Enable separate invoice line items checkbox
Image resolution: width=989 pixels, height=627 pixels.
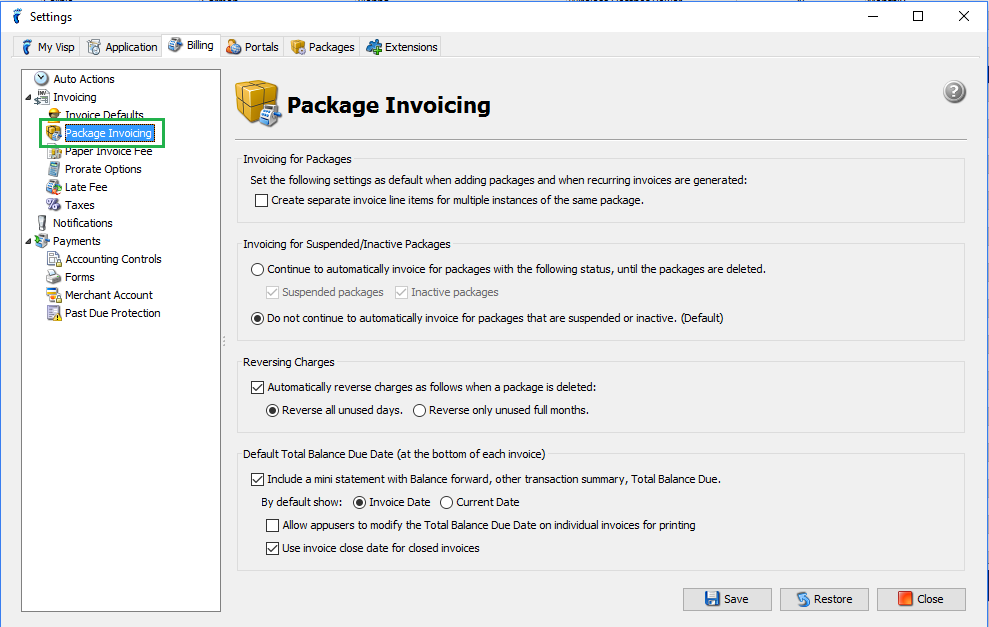[261, 200]
